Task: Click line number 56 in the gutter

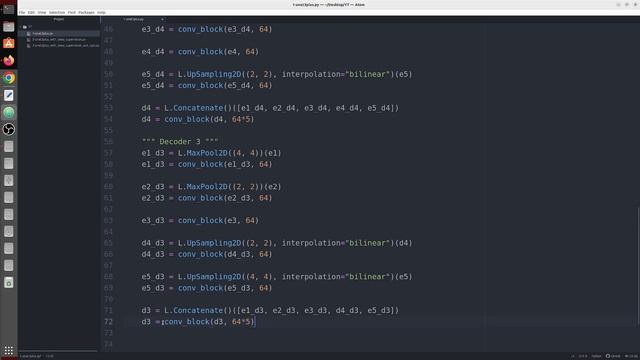Action: pos(108,142)
